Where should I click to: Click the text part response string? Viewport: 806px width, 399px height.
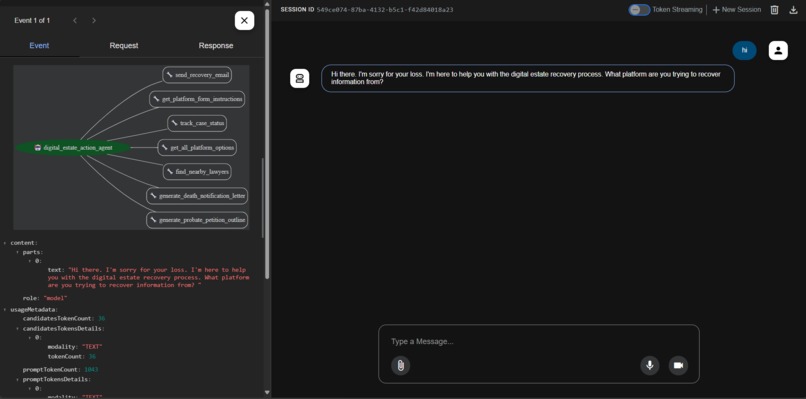[x=148, y=277]
